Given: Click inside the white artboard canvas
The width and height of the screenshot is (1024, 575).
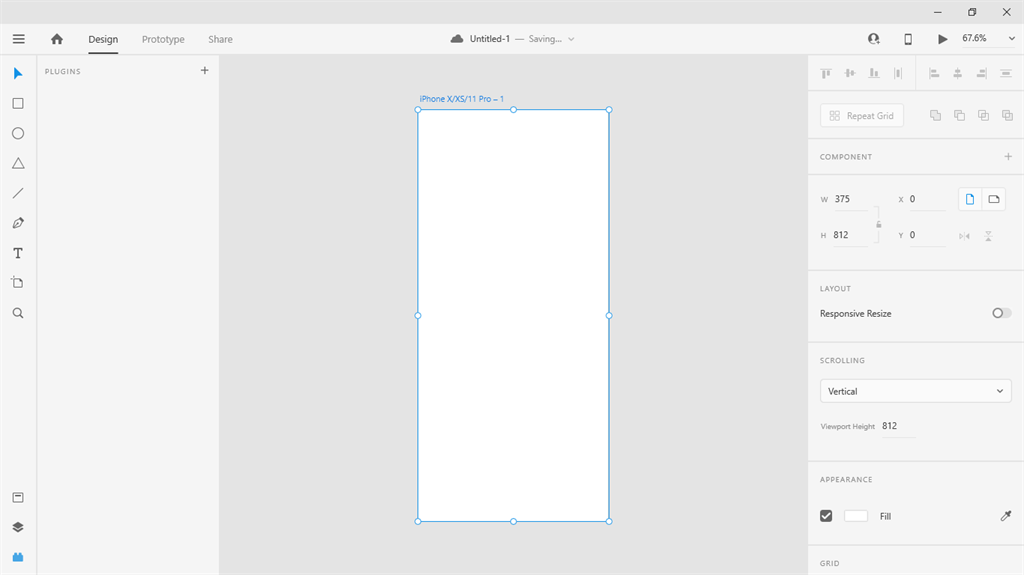Looking at the screenshot, I should click(x=513, y=316).
